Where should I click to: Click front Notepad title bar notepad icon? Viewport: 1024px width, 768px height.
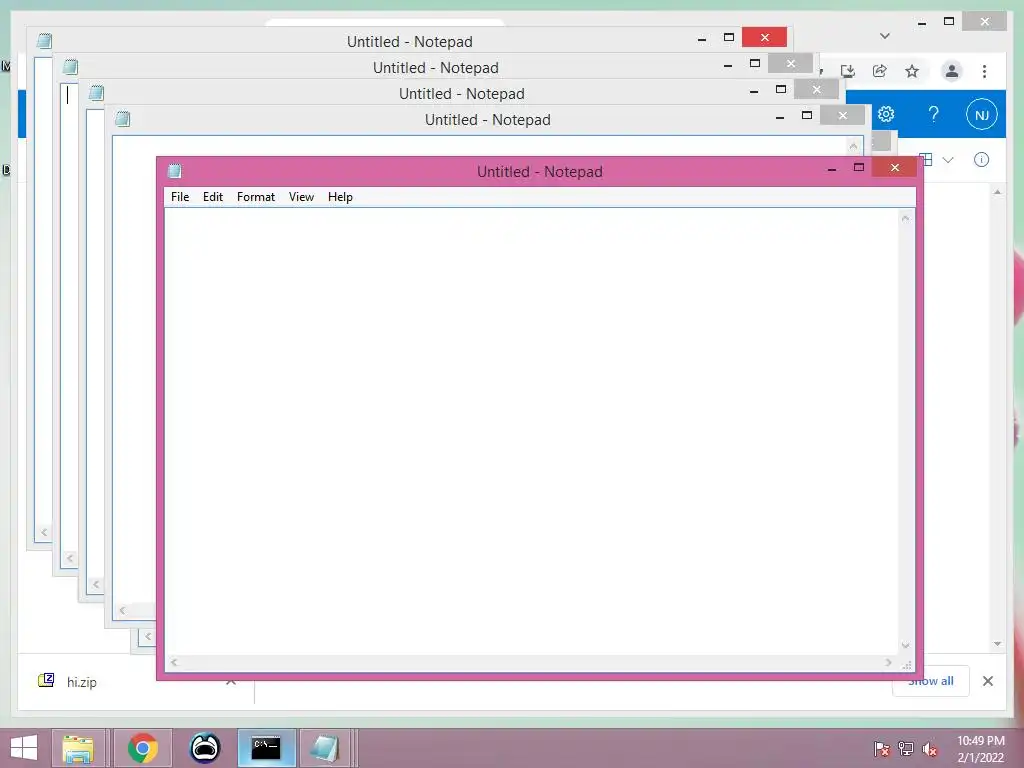[x=174, y=171]
